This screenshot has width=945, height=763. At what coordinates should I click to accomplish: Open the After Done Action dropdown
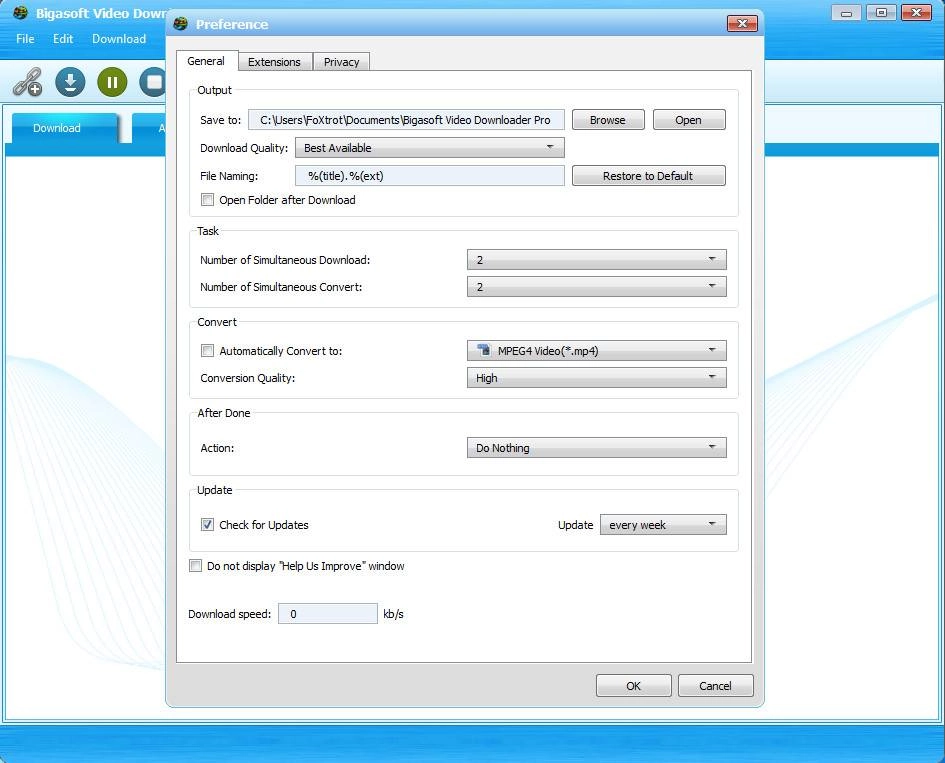tap(597, 448)
